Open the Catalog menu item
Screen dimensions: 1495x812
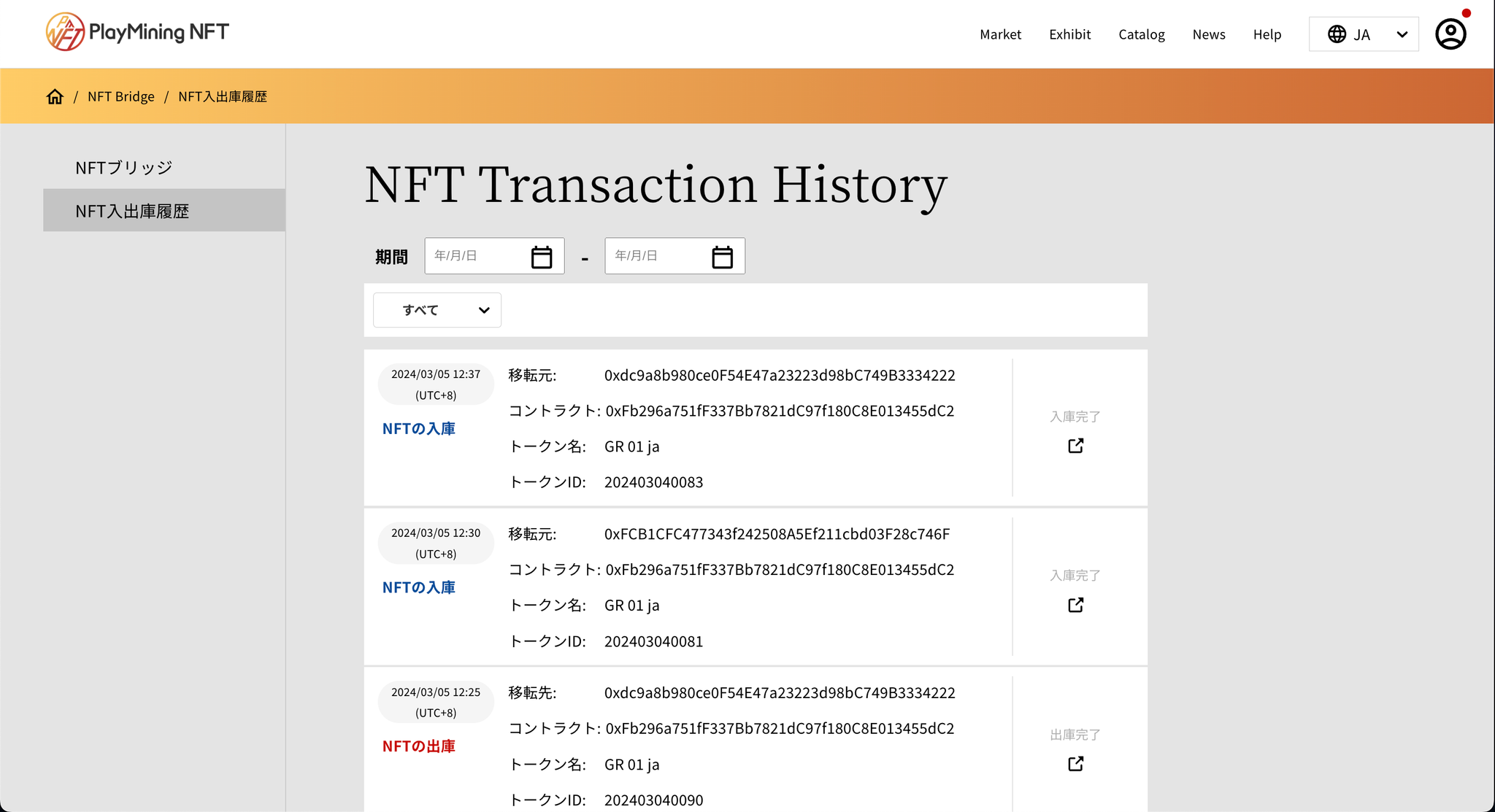(1141, 34)
